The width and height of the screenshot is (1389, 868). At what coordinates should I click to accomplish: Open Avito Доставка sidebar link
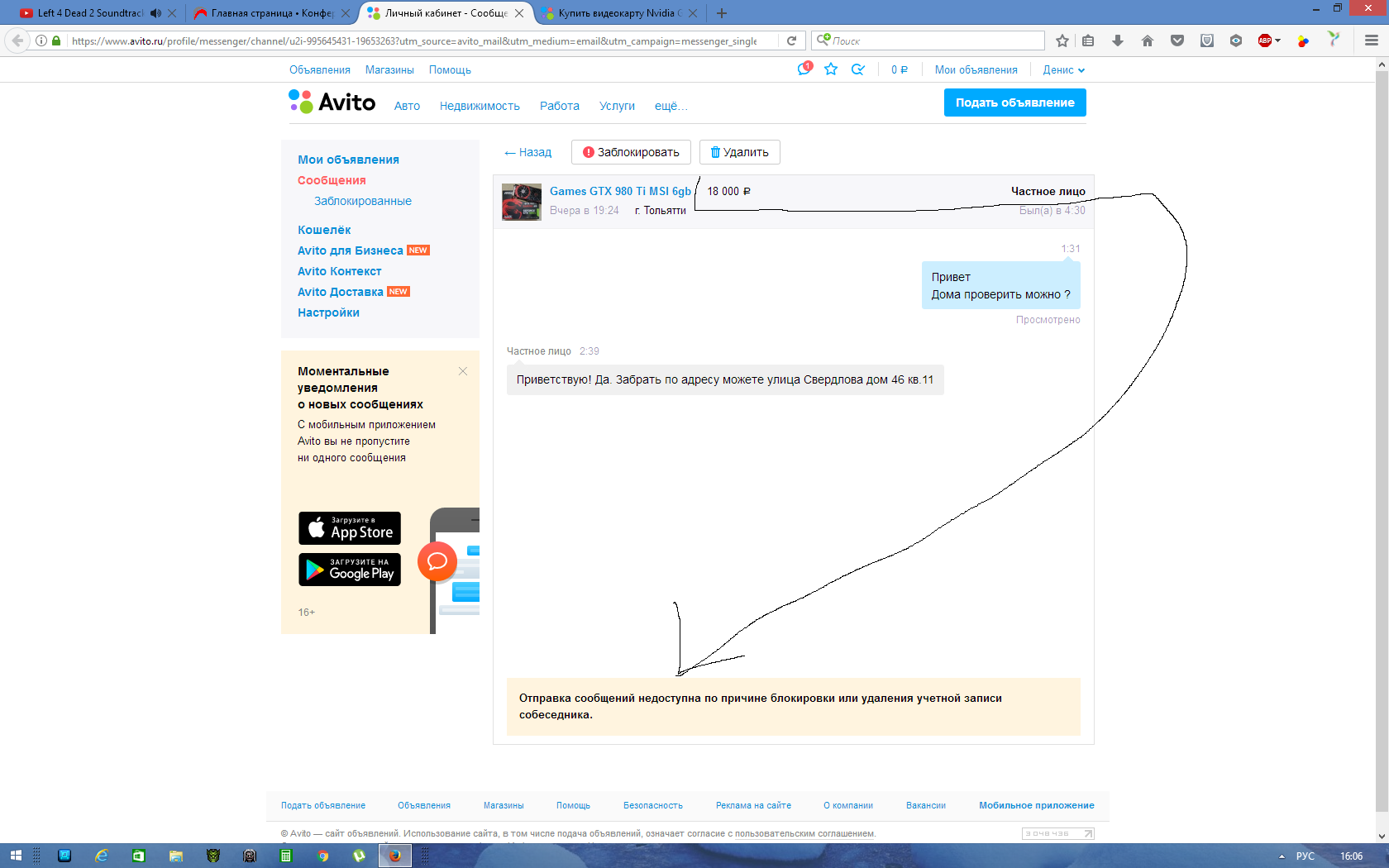(341, 292)
